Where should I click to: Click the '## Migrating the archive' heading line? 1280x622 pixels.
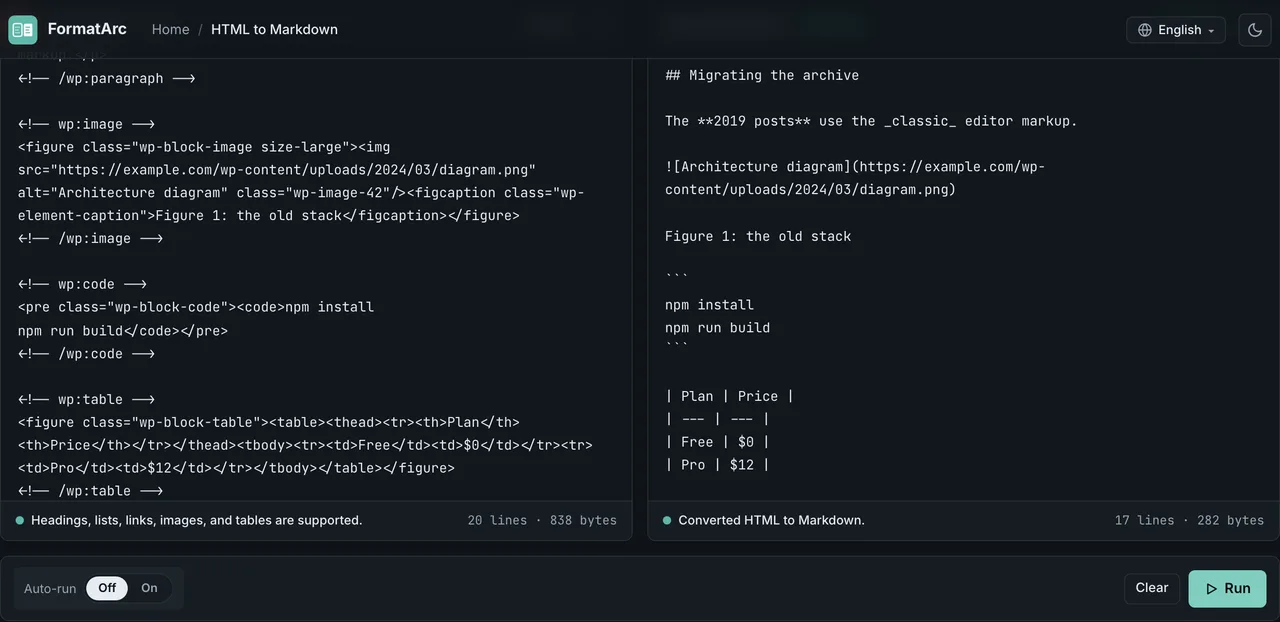[762, 75]
